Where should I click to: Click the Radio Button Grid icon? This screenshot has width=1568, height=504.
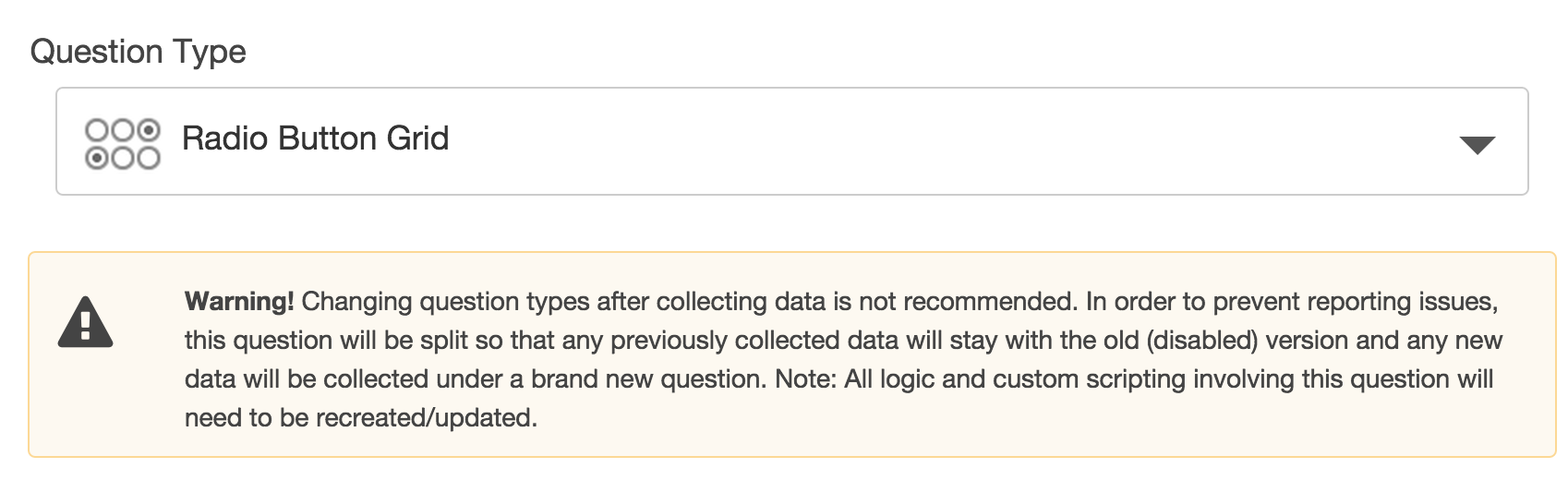(122, 143)
